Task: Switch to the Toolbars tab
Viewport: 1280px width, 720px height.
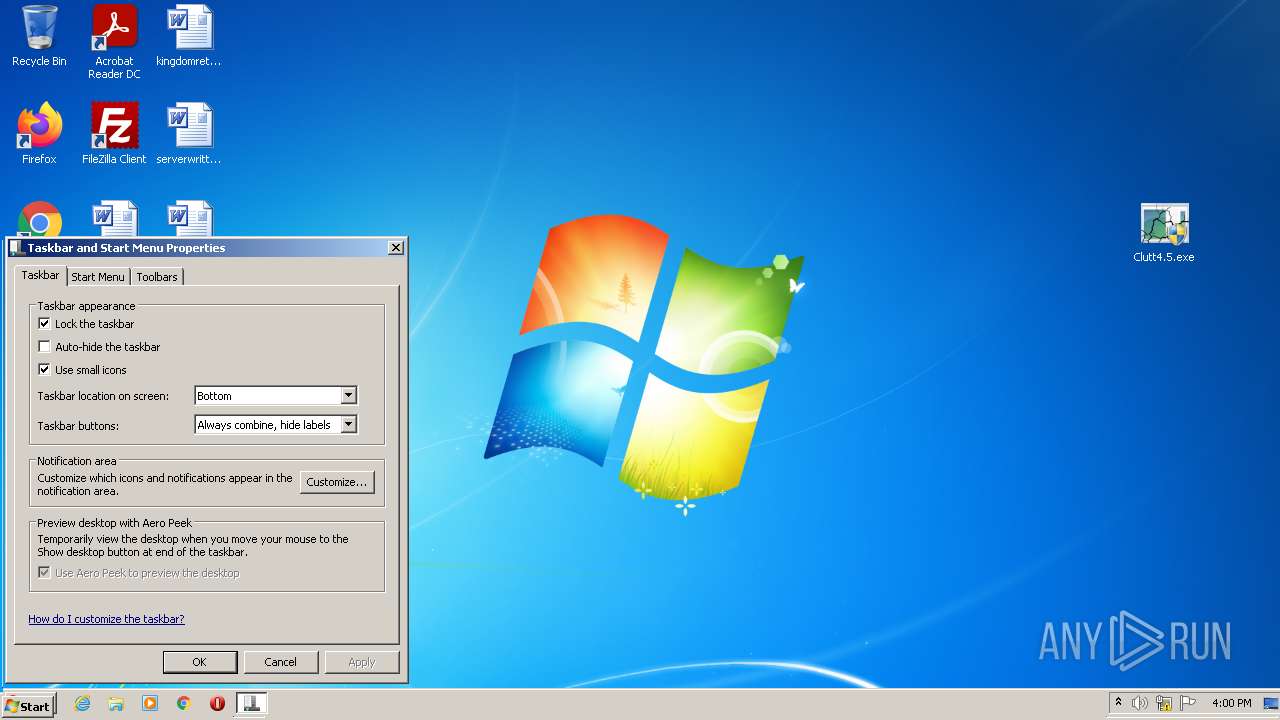Action: (x=157, y=277)
